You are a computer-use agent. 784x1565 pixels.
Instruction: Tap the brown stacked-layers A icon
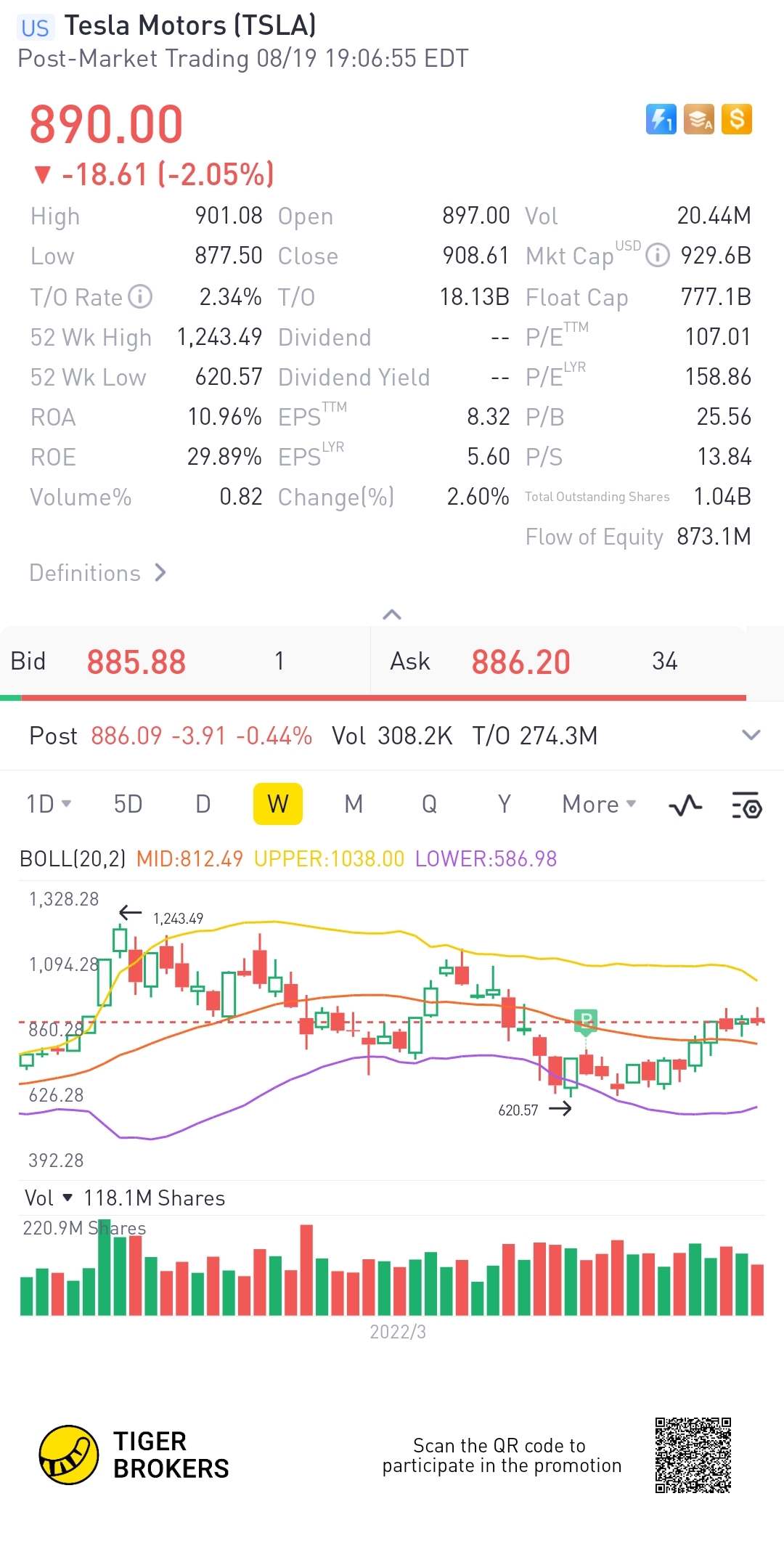point(699,119)
